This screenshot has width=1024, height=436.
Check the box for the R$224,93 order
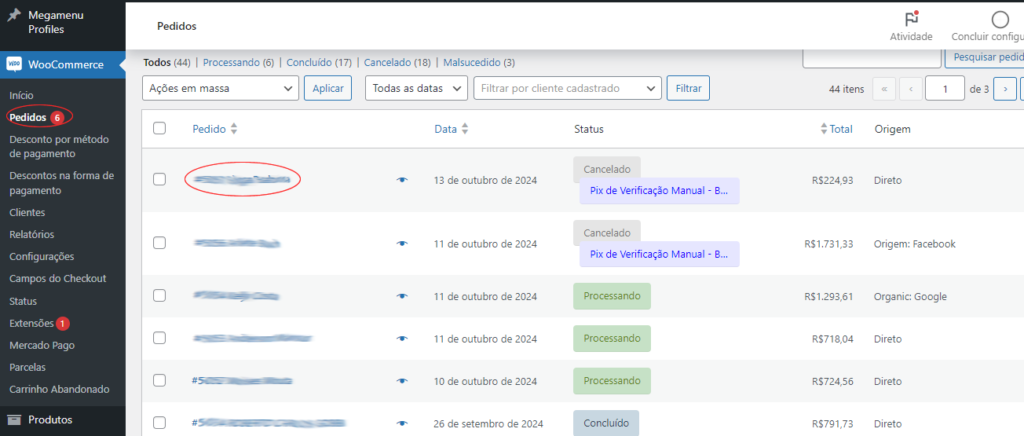coord(160,179)
